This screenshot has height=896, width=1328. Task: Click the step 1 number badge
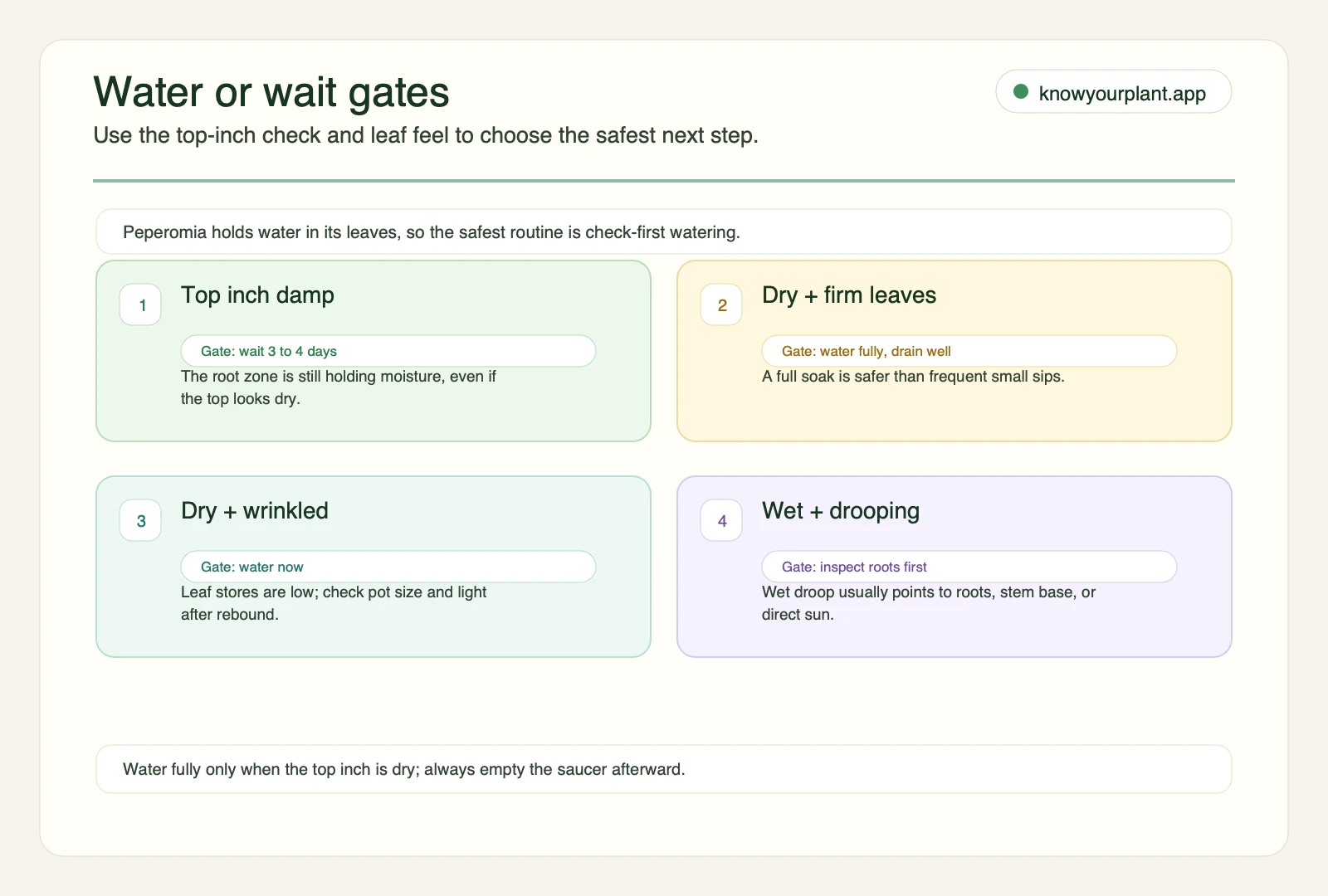click(140, 304)
